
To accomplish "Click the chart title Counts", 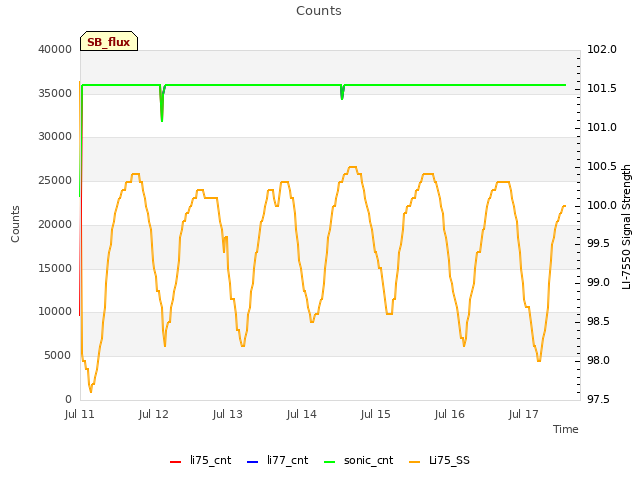I will 319,11.
